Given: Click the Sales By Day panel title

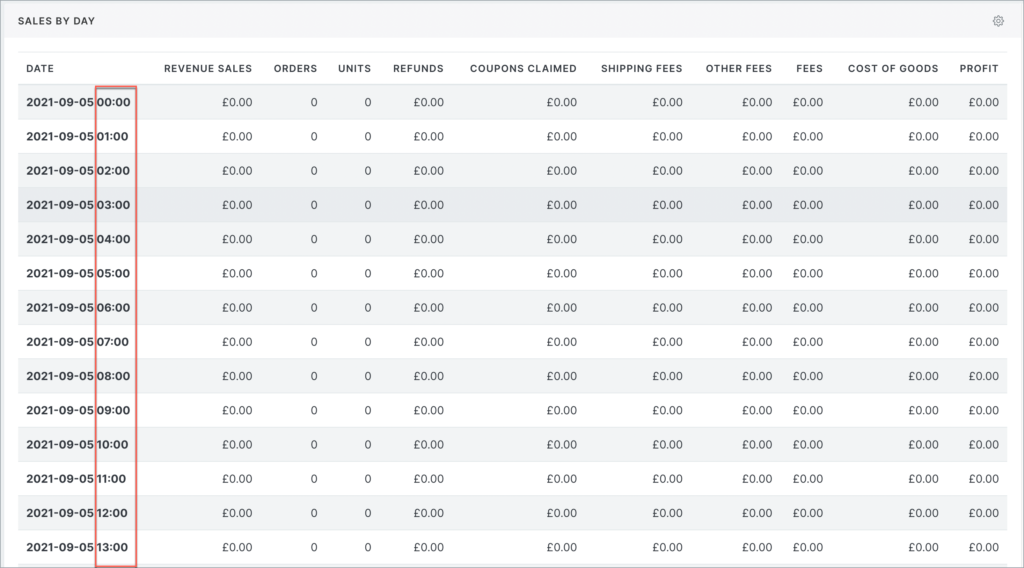Looking at the screenshot, I should pos(56,21).
